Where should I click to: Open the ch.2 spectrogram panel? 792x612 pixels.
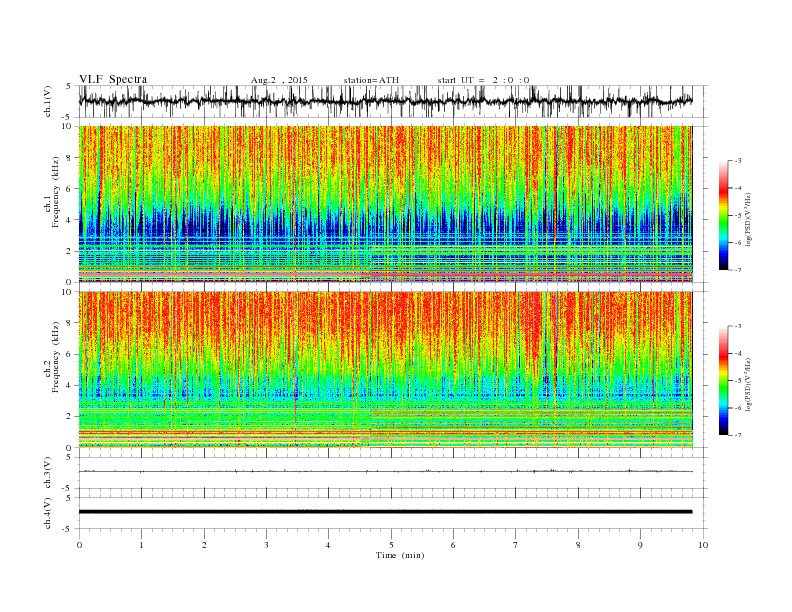385,369
